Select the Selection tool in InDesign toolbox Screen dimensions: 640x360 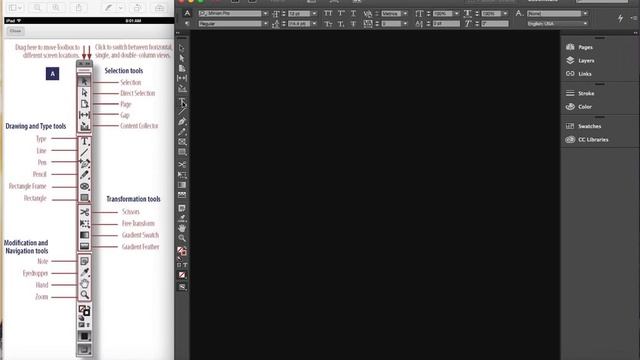[x=182, y=48]
